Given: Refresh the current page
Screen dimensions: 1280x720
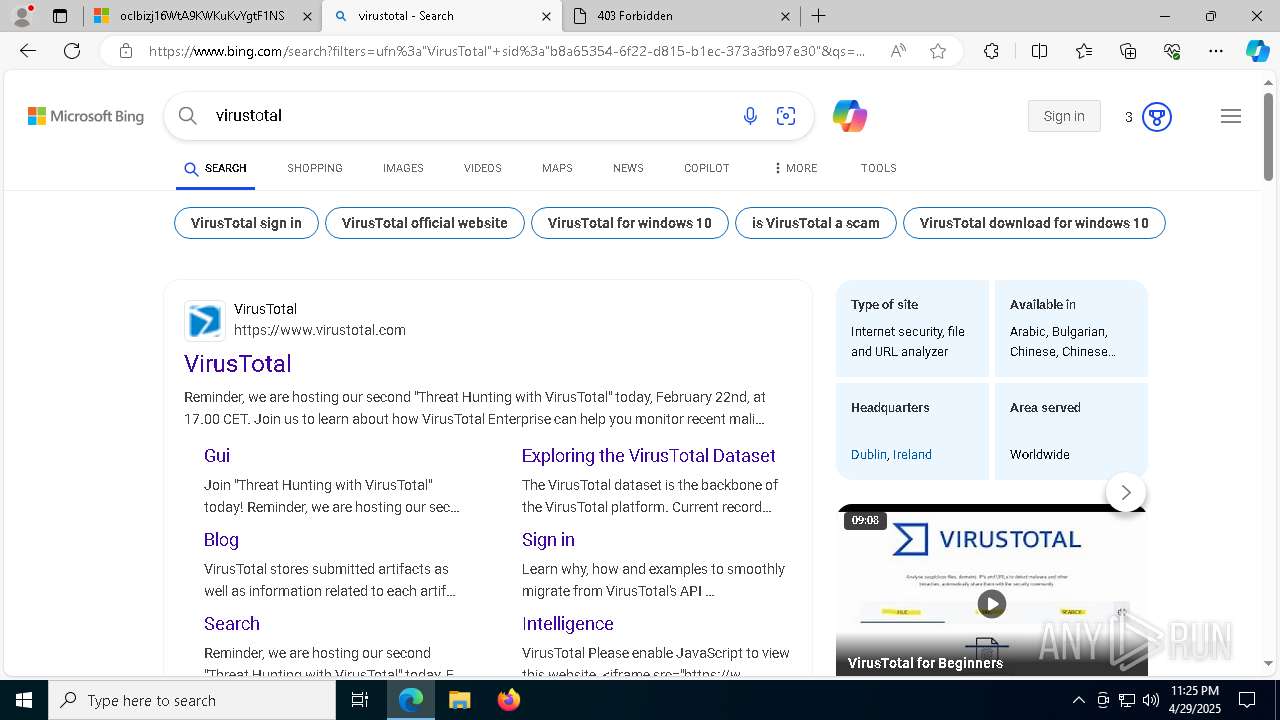Looking at the screenshot, I should (72, 51).
